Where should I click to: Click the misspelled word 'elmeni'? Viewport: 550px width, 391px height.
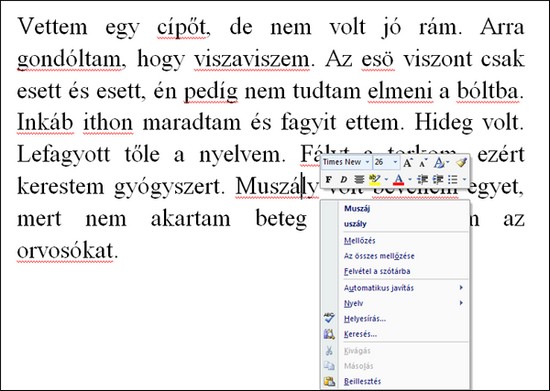(x=400, y=91)
